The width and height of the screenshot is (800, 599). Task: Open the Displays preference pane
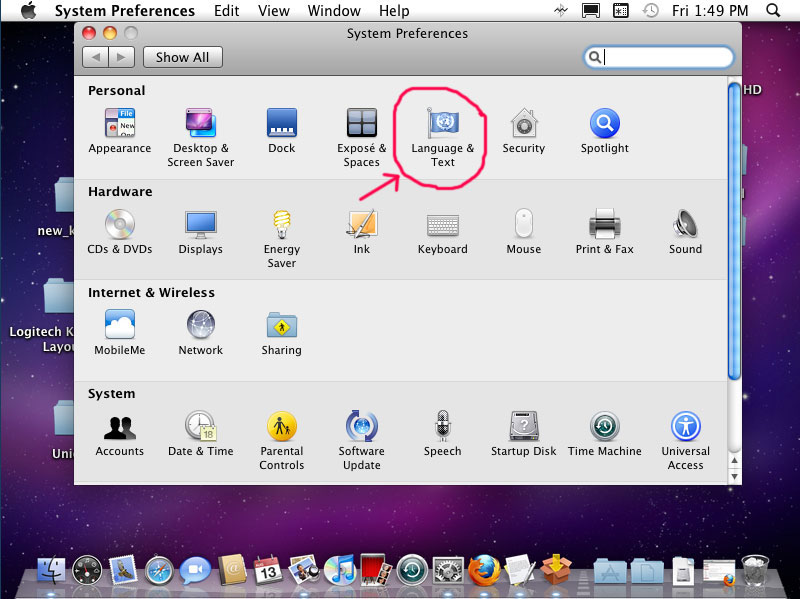point(201,232)
